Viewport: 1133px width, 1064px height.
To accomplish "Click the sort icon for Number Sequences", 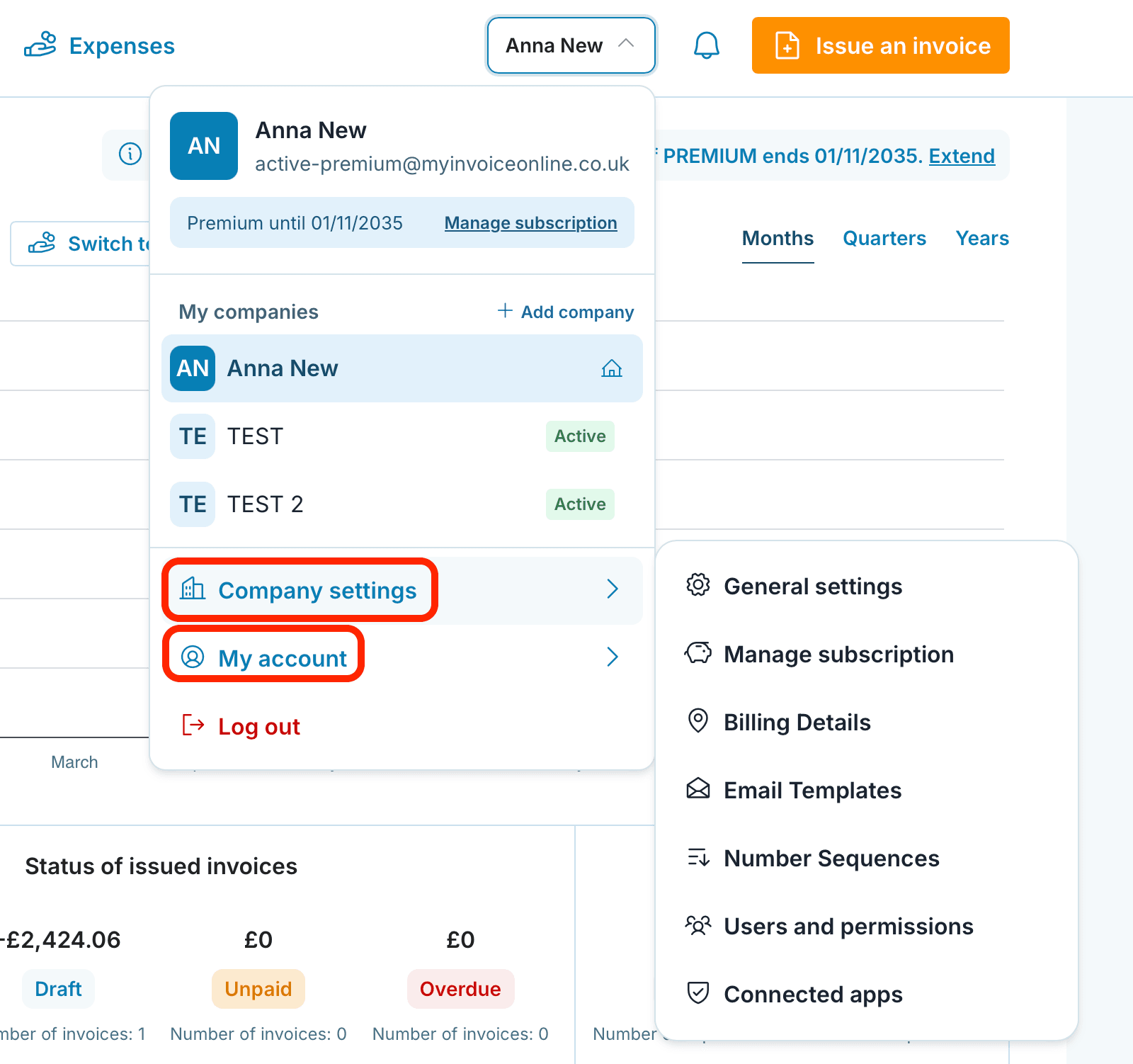I will click(698, 857).
